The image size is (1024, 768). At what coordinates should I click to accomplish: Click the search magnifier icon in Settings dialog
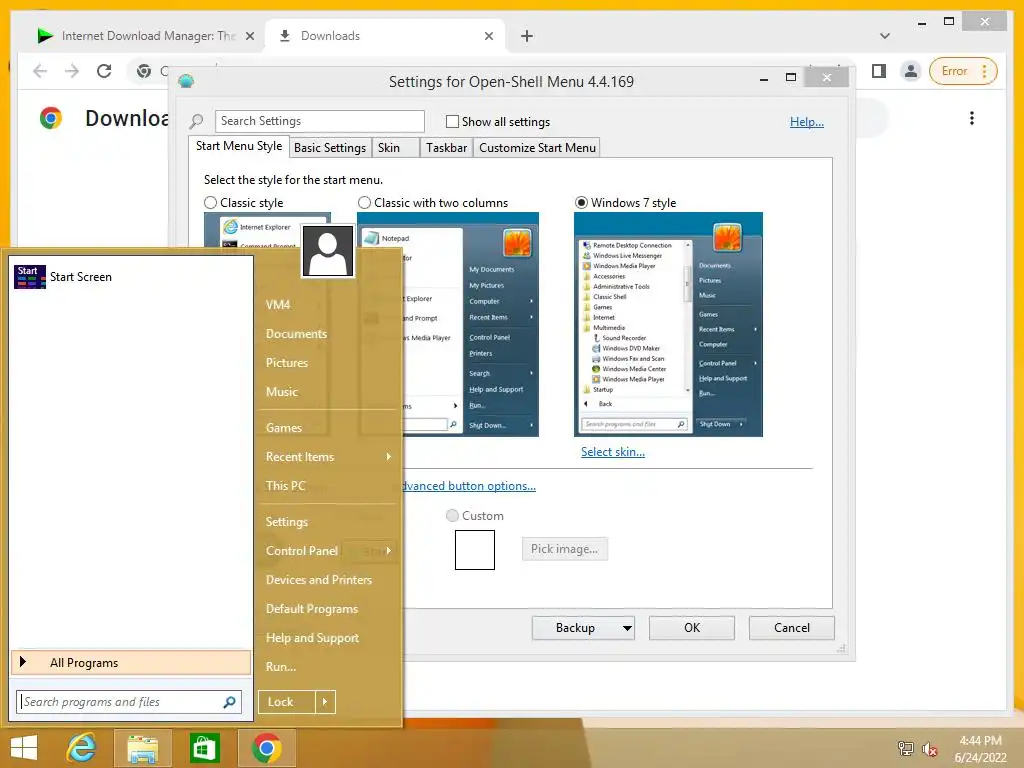click(x=196, y=121)
